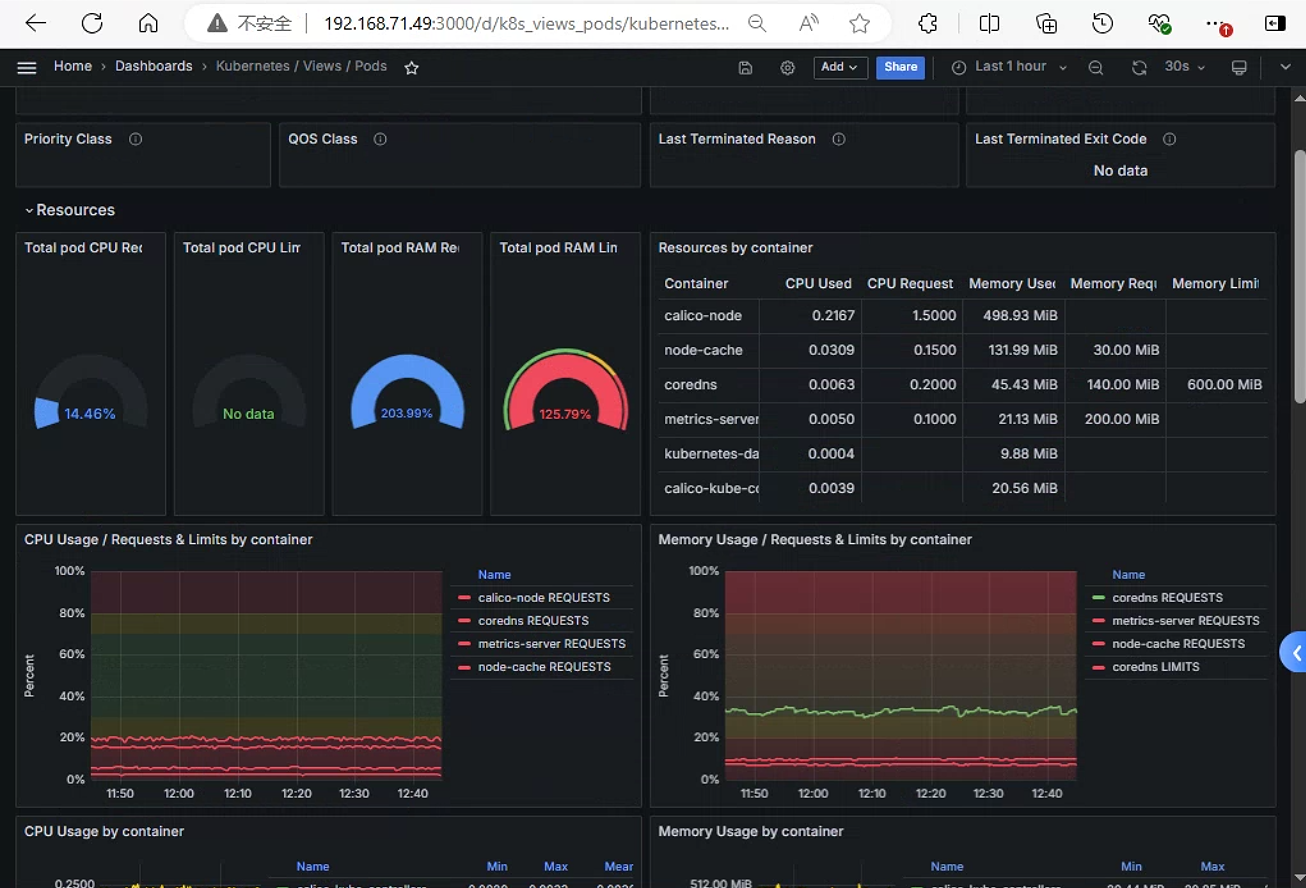Click the red color swatch beside node-cache REQUESTS in CPU legend
This screenshot has width=1306, height=888.
464,667
